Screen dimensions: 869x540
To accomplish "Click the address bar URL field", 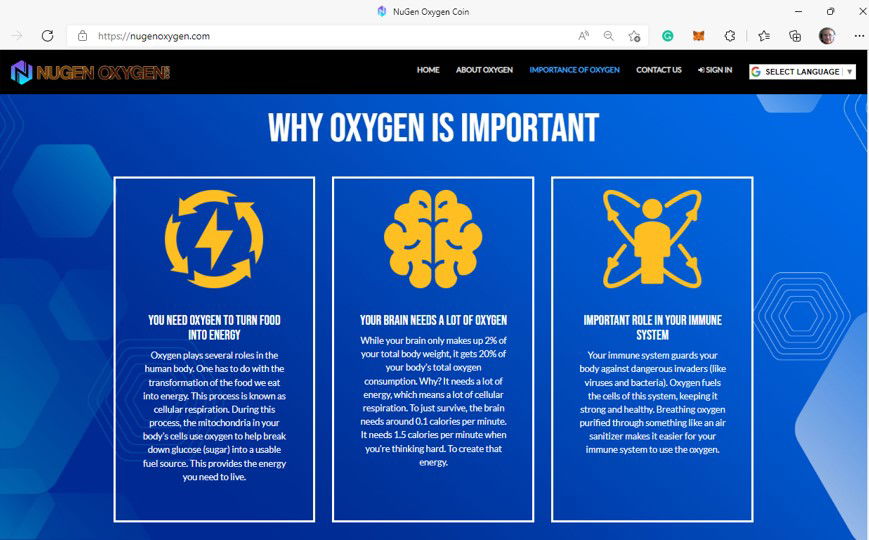I will pos(330,36).
